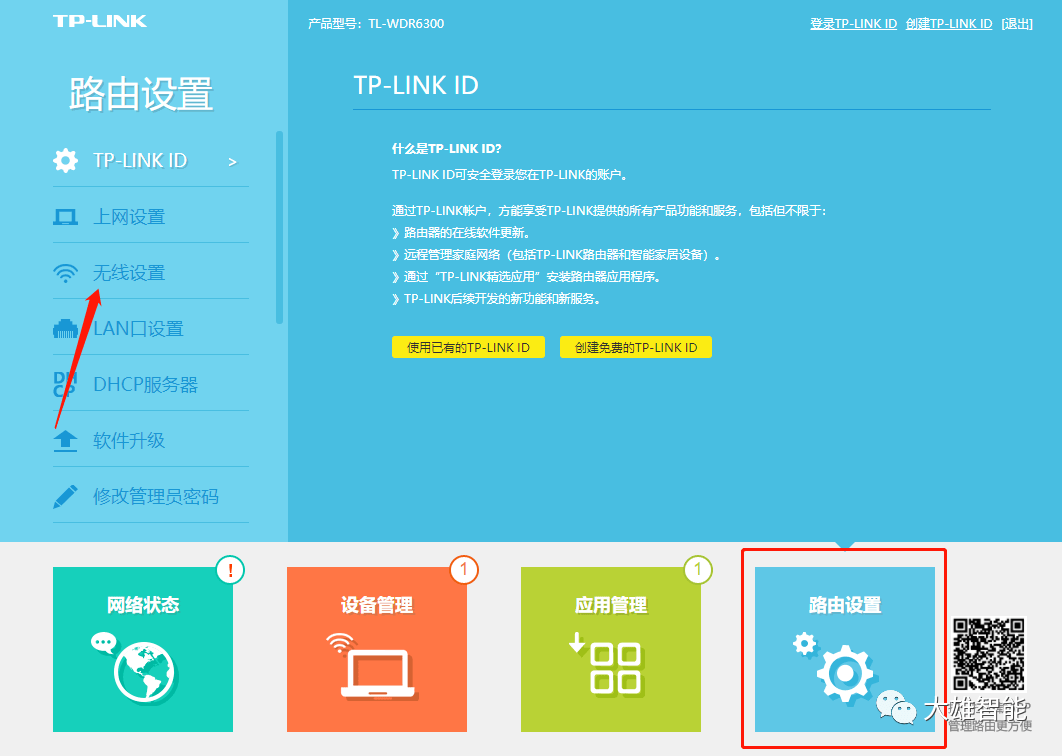Open the 设备管理 tile
Image resolution: width=1062 pixels, height=756 pixels.
[x=377, y=649]
